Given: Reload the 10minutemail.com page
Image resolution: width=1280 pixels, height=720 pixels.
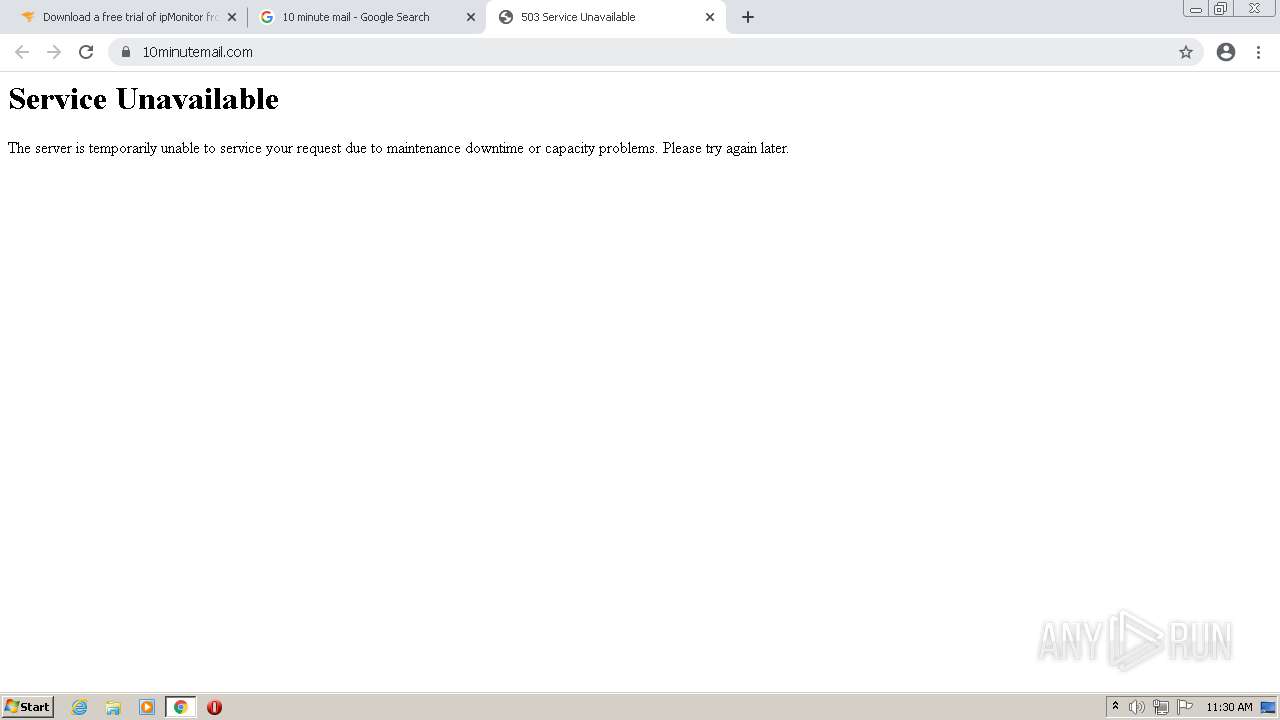Looking at the screenshot, I should [86, 52].
